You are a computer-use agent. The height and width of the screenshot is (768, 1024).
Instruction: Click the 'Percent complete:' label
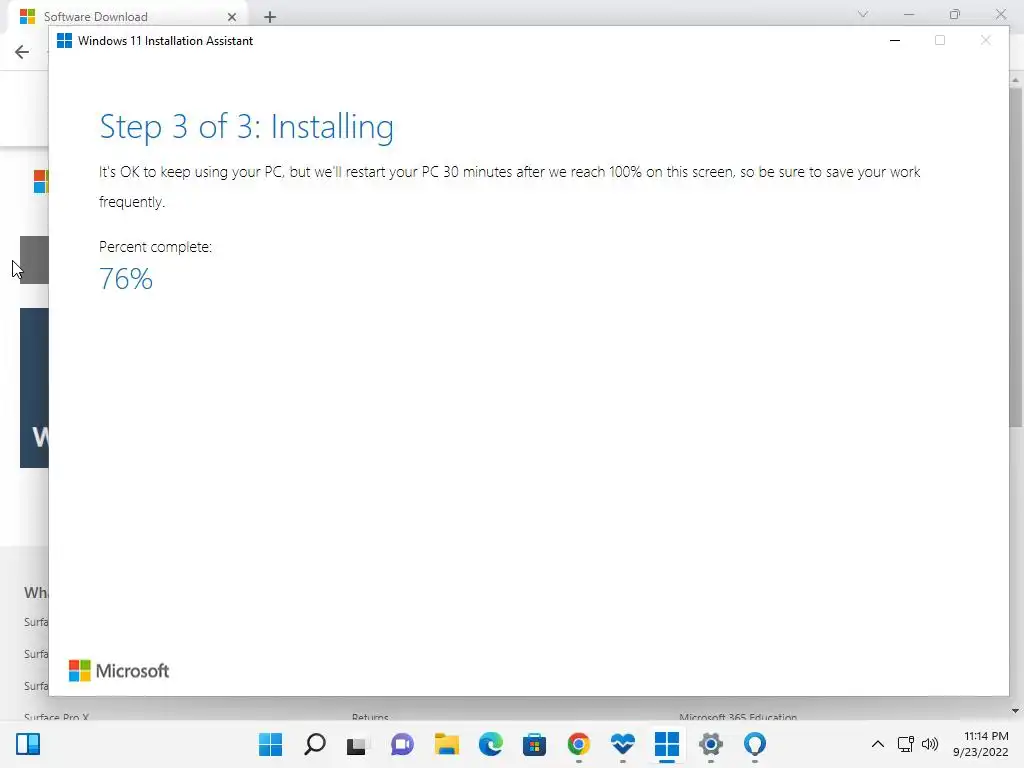coord(155,247)
